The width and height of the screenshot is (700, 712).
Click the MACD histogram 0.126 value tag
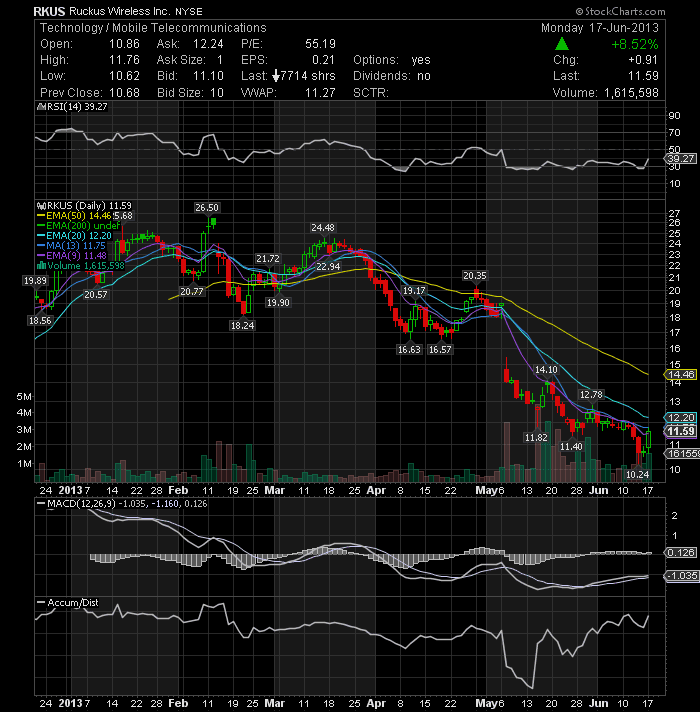click(x=680, y=553)
